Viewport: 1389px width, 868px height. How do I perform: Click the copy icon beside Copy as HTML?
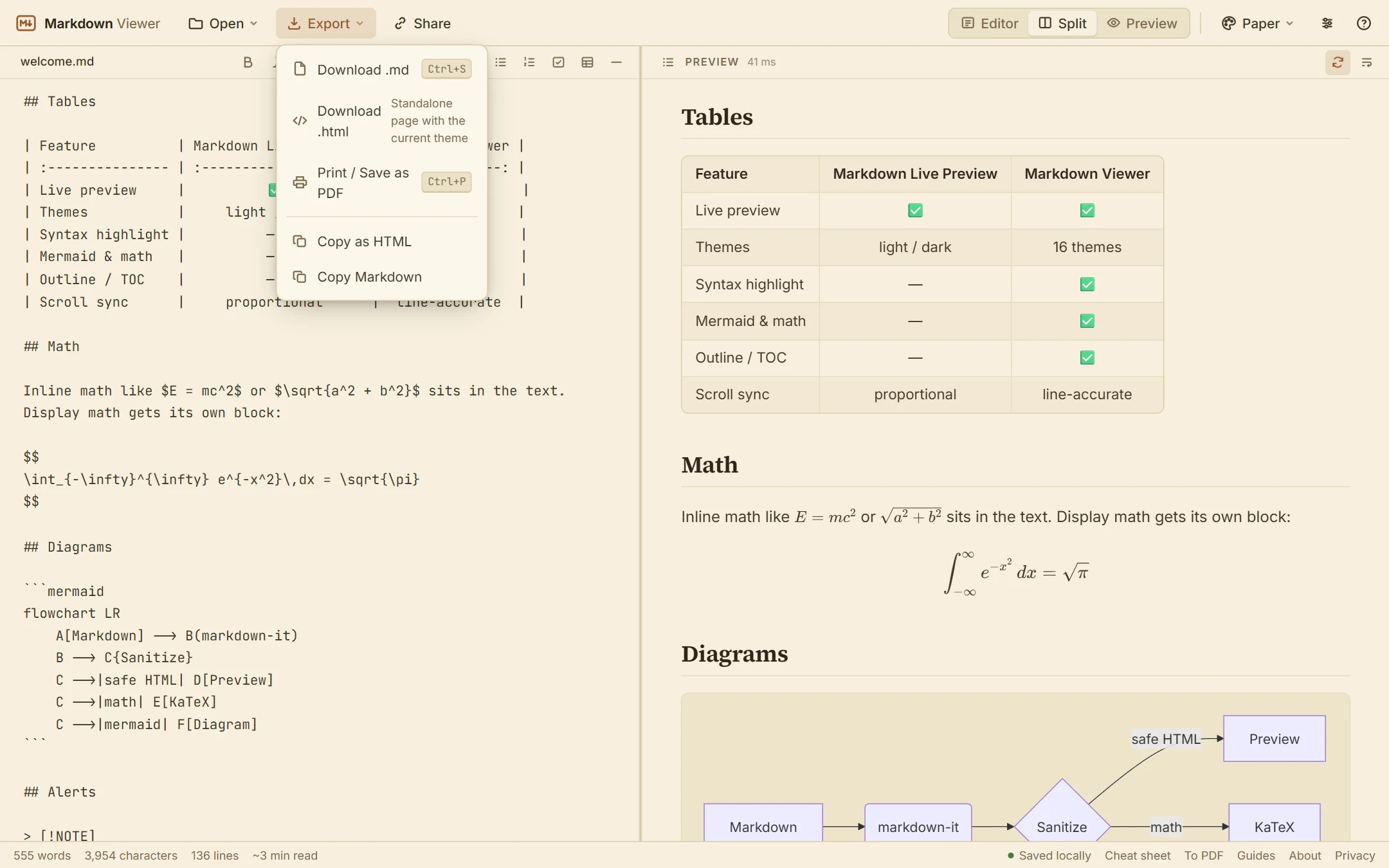click(300, 241)
